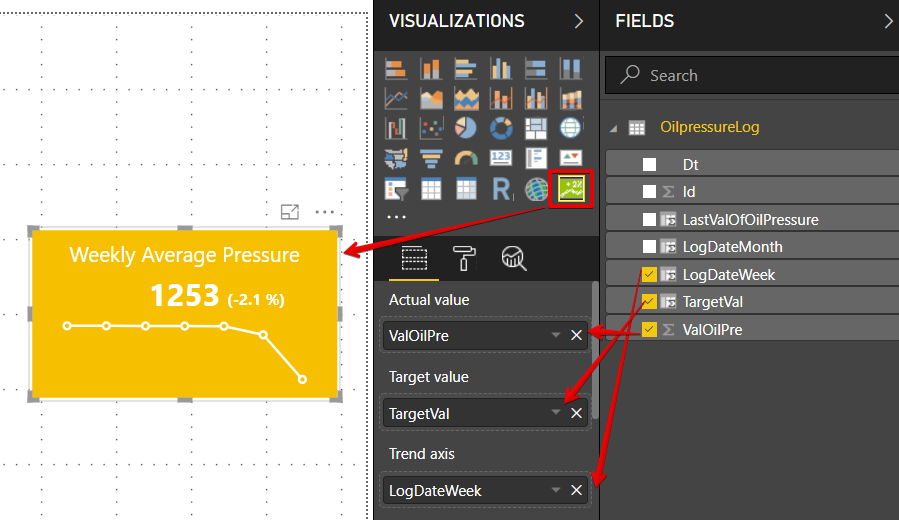The width and height of the screenshot is (899, 520).
Task: Switch to the Format paint roller tab
Action: (466, 257)
